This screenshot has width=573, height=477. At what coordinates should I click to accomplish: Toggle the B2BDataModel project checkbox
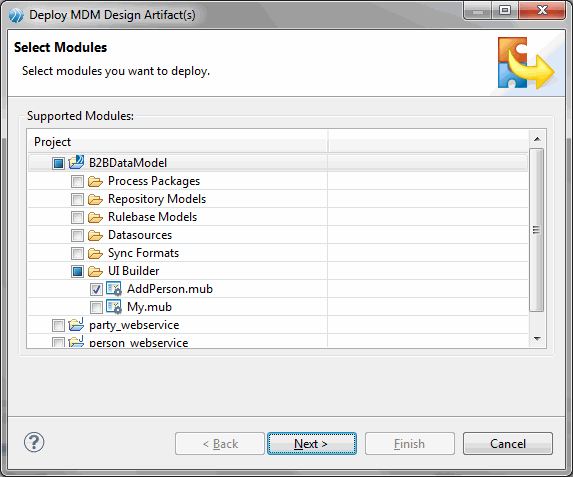[58, 163]
